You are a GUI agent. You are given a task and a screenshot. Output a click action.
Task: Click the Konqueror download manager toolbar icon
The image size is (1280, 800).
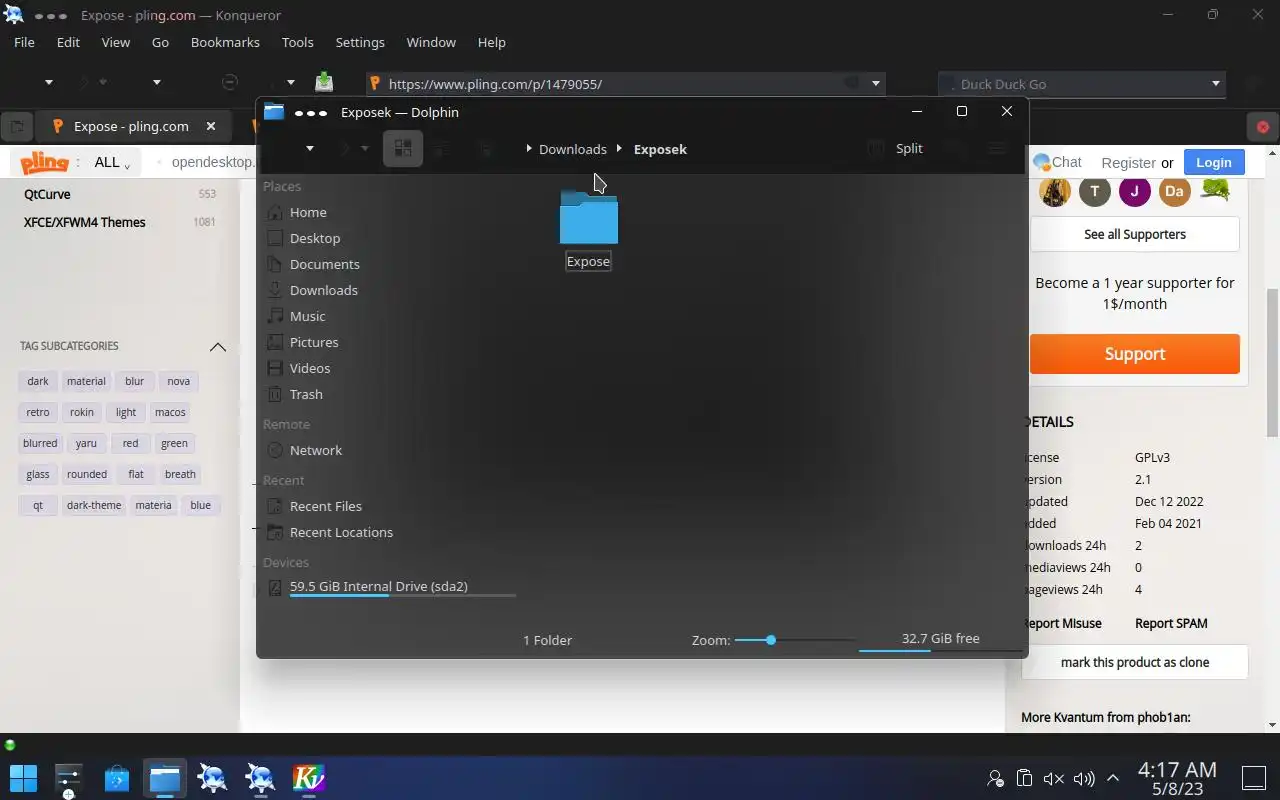click(324, 83)
